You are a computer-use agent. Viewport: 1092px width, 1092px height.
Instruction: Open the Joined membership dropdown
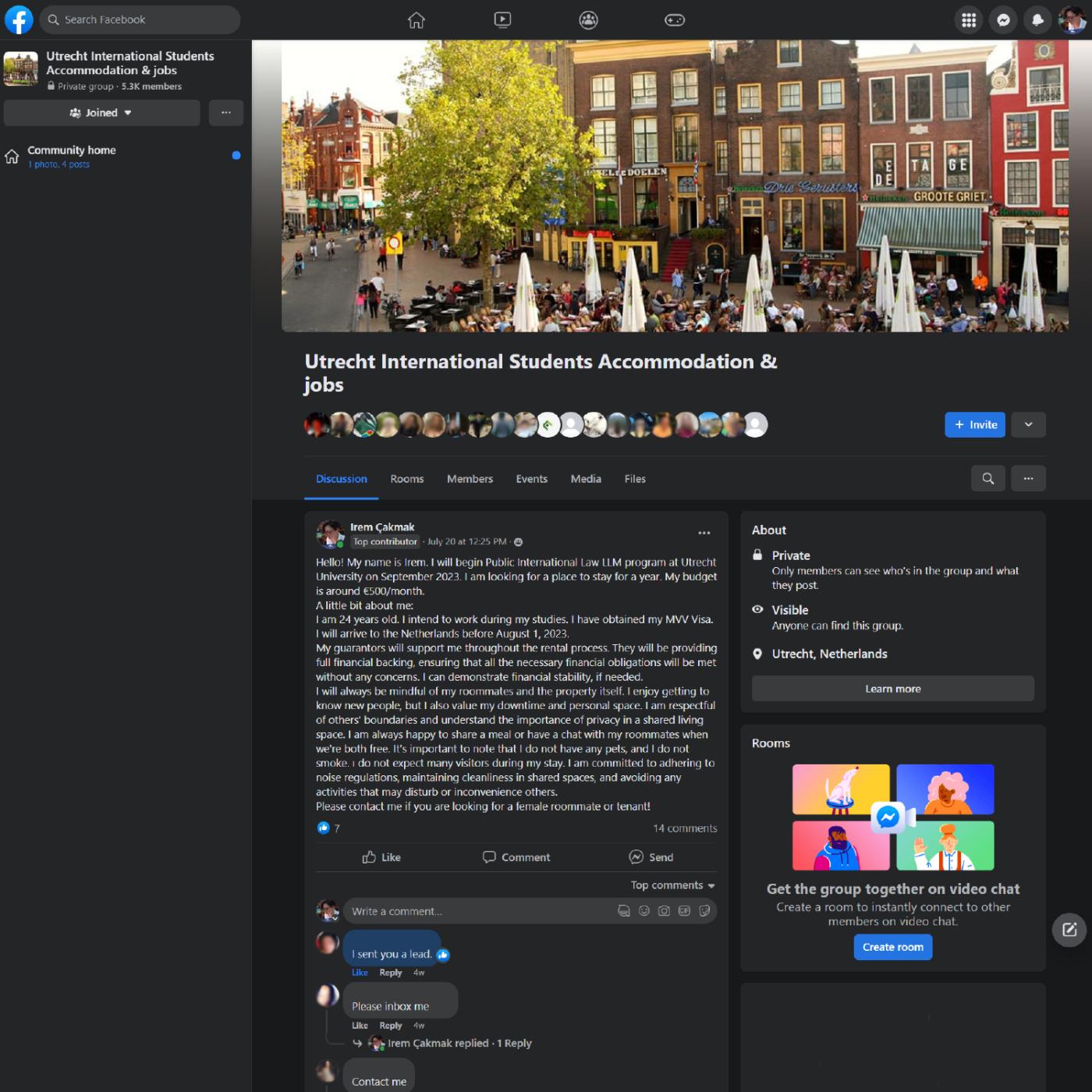101,113
